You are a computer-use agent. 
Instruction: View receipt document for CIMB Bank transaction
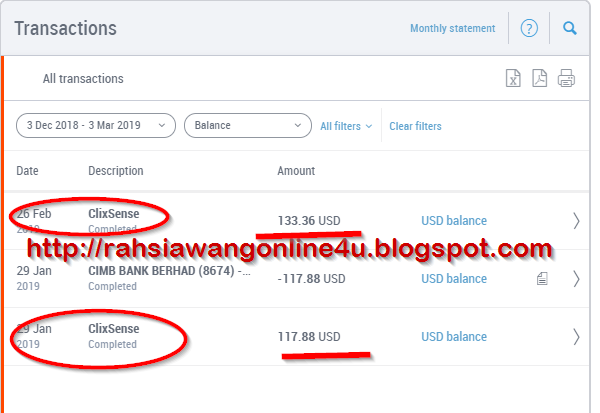(x=542, y=279)
